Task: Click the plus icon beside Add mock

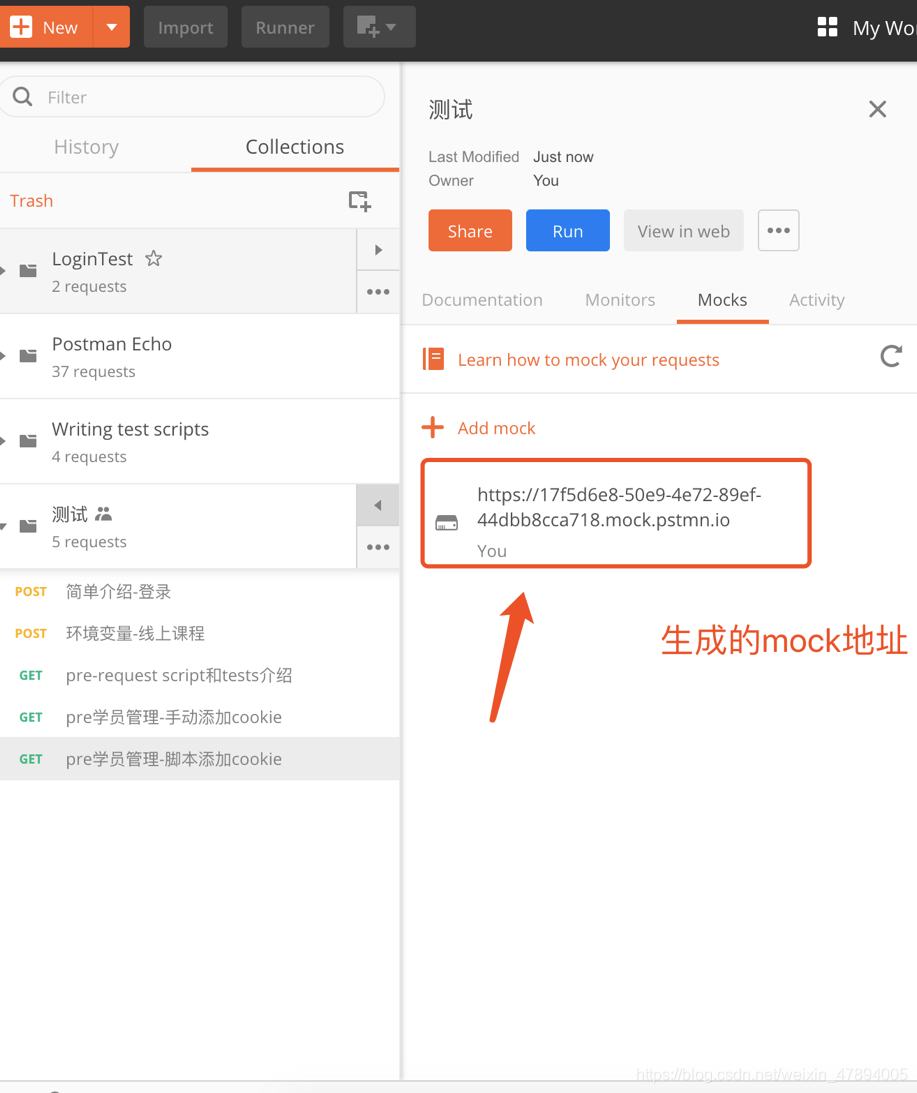Action: [x=433, y=427]
